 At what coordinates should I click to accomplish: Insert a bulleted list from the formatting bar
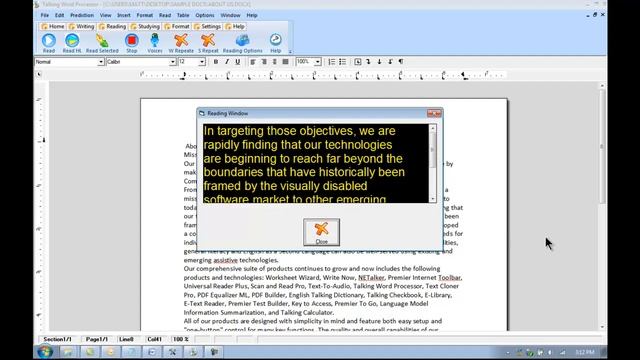[x=342, y=62]
